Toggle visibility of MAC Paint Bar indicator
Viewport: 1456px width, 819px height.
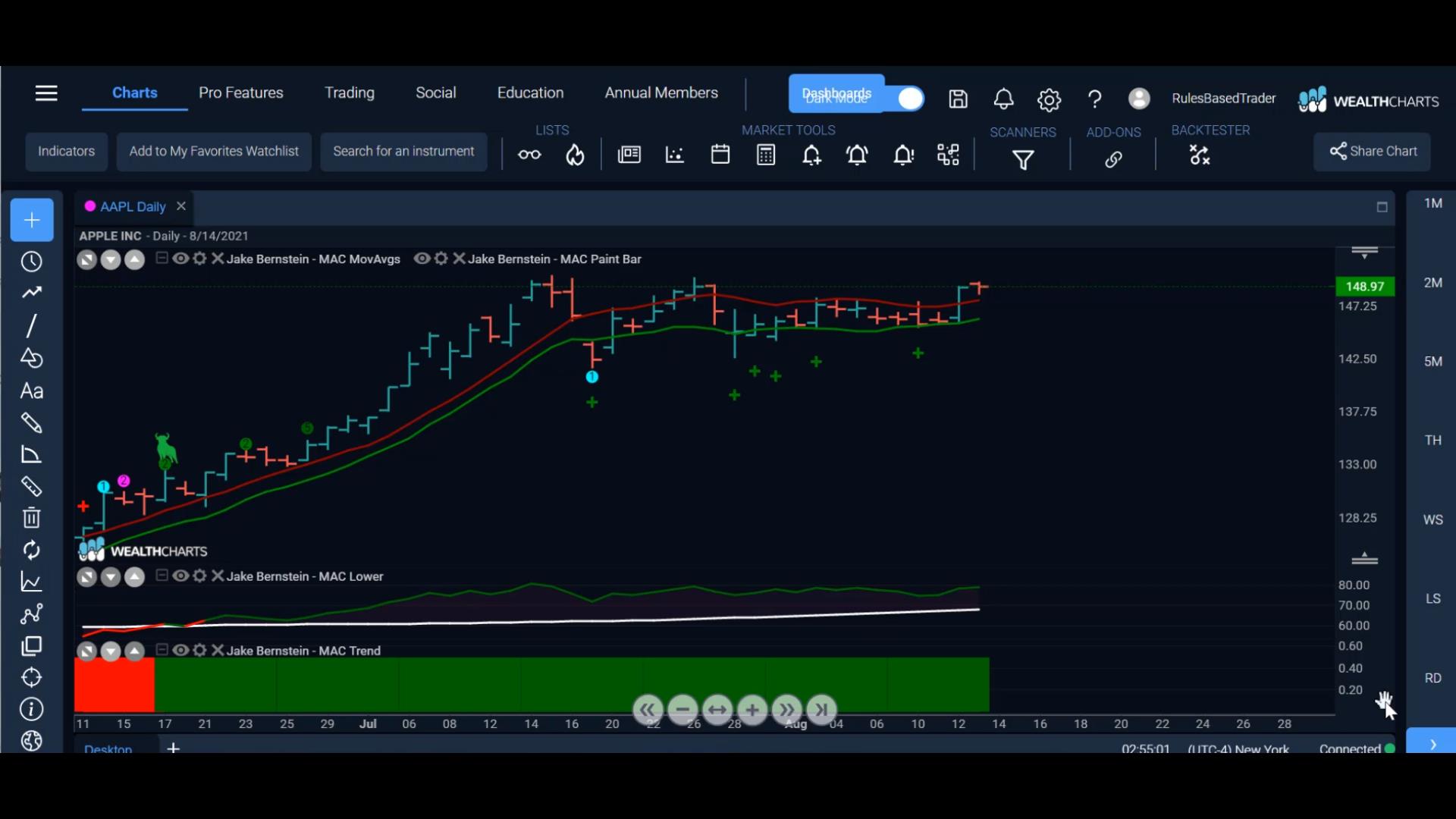pos(422,259)
